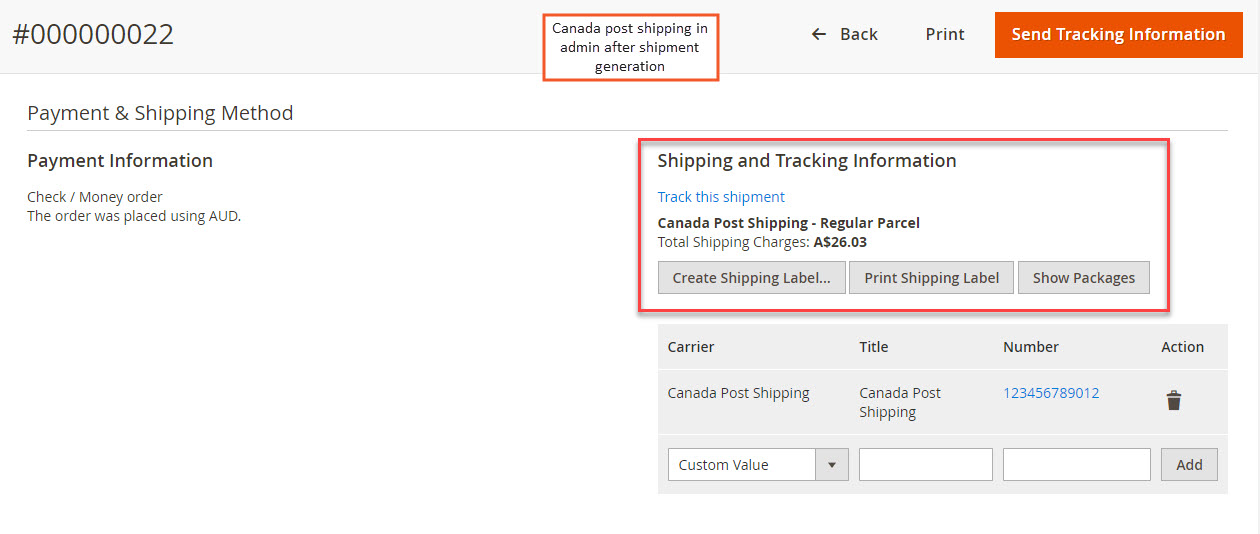This screenshot has width=1260, height=534.
Task: Focus the tracking Number input field
Action: [x=1077, y=465]
